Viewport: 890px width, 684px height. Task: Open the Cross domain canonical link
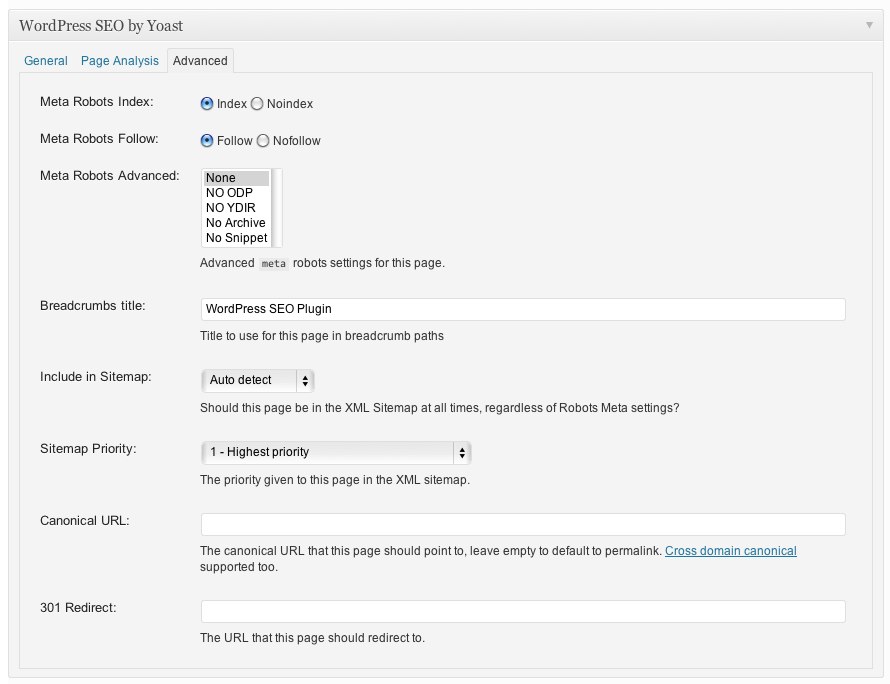click(731, 551)
